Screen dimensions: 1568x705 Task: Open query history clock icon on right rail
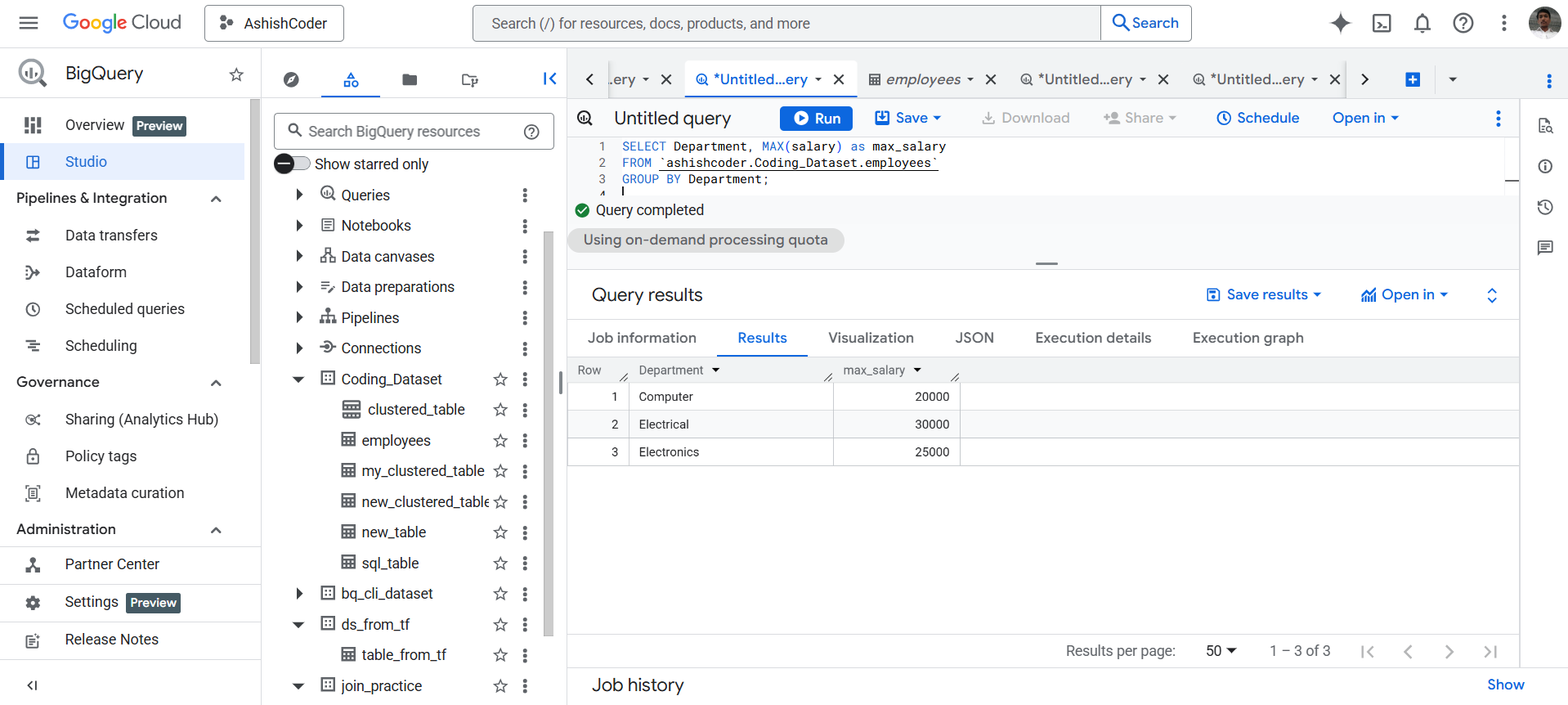[1545, 207]
